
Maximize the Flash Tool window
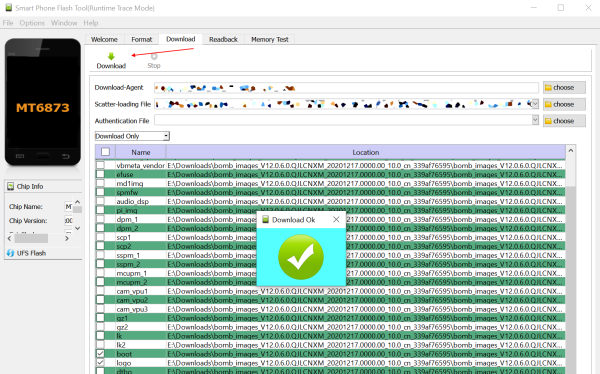click(x=561, y=8)
